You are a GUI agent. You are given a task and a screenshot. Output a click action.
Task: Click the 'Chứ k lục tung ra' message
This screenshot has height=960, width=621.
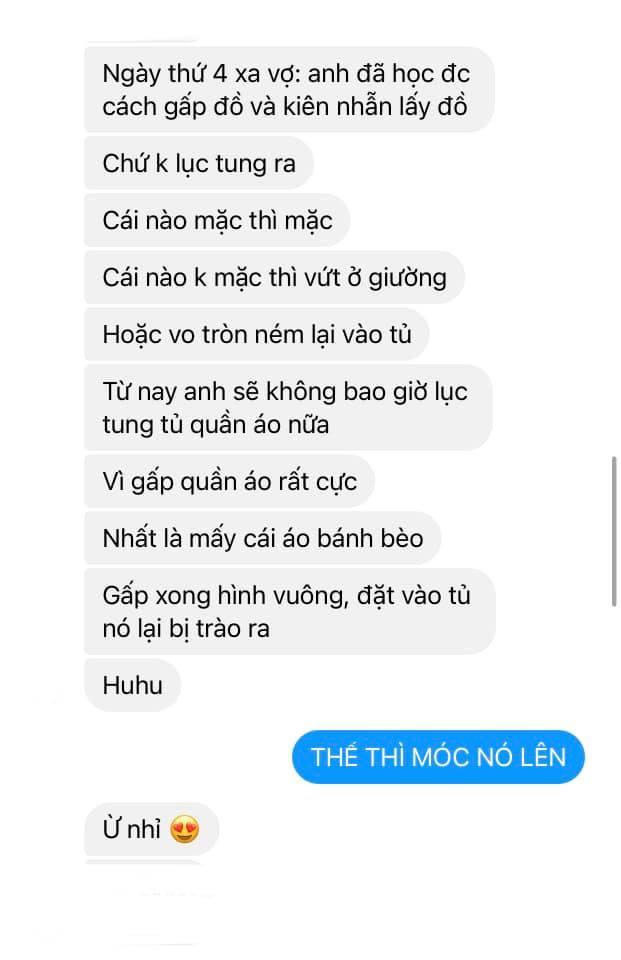pos(199,163)
